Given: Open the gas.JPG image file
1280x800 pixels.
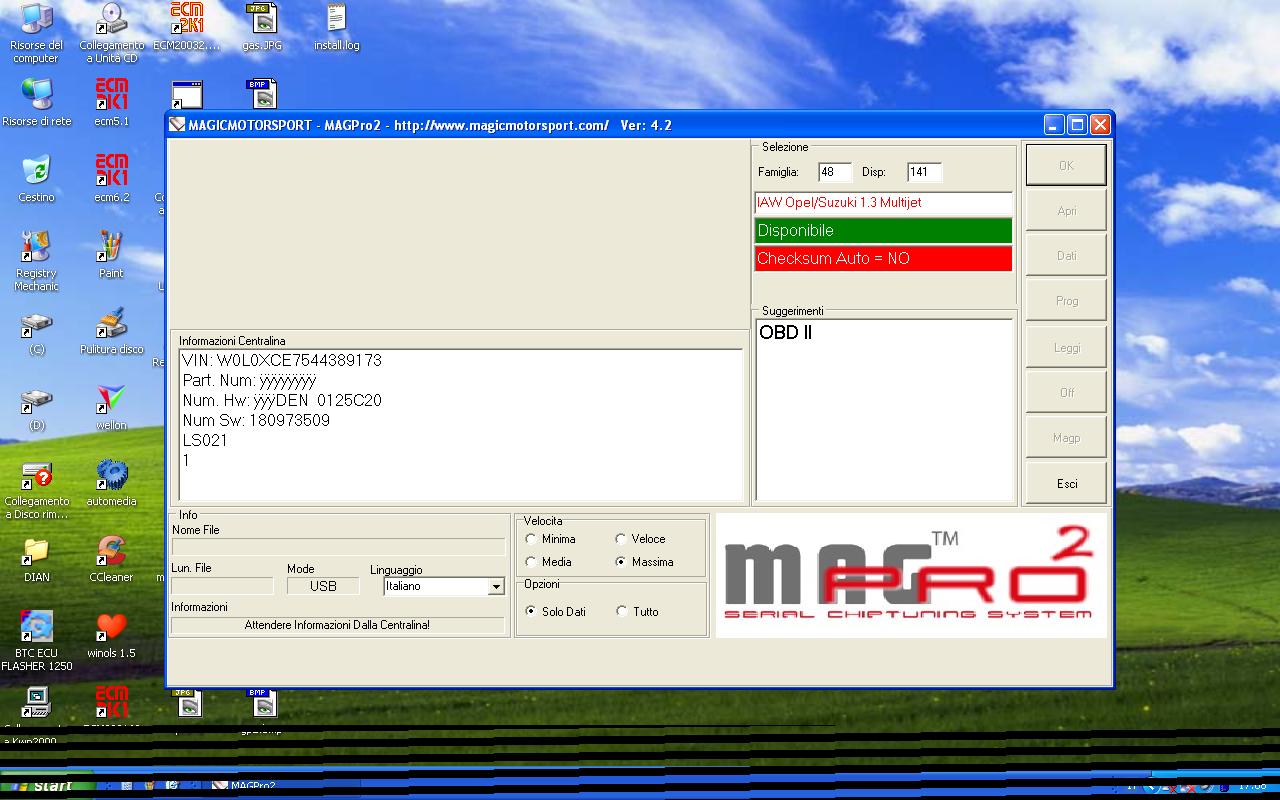Looking at the screenshot, I should tap(262, 26).
